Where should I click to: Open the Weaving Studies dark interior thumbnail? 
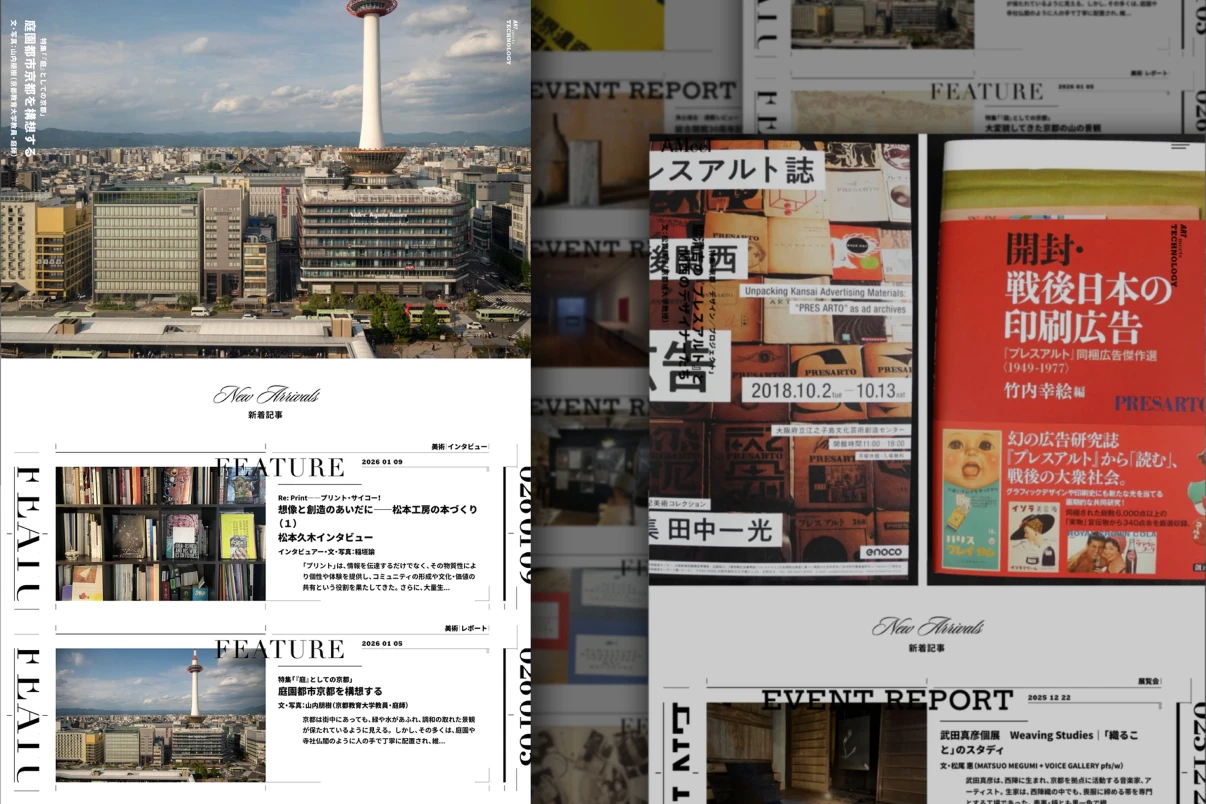coord(815,752)
